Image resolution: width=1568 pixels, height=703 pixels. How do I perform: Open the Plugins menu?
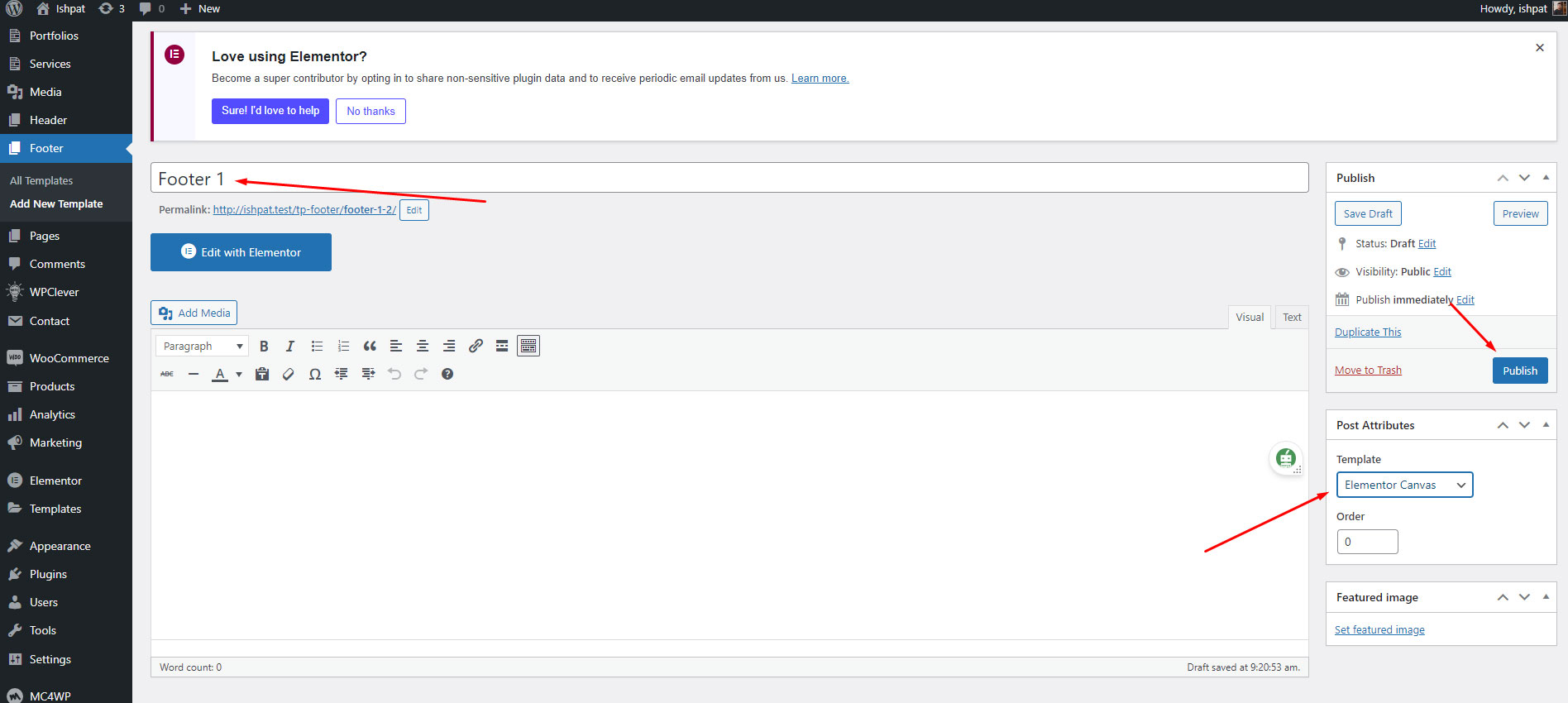(x=66, y=574)
